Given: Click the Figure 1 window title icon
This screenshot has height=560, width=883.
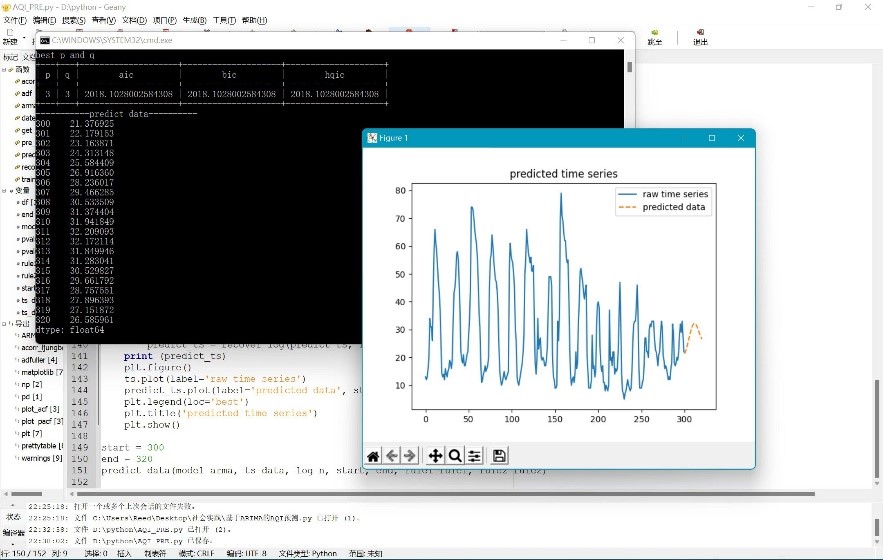Looking at the screenshot, I should click(x=372, y=138).
